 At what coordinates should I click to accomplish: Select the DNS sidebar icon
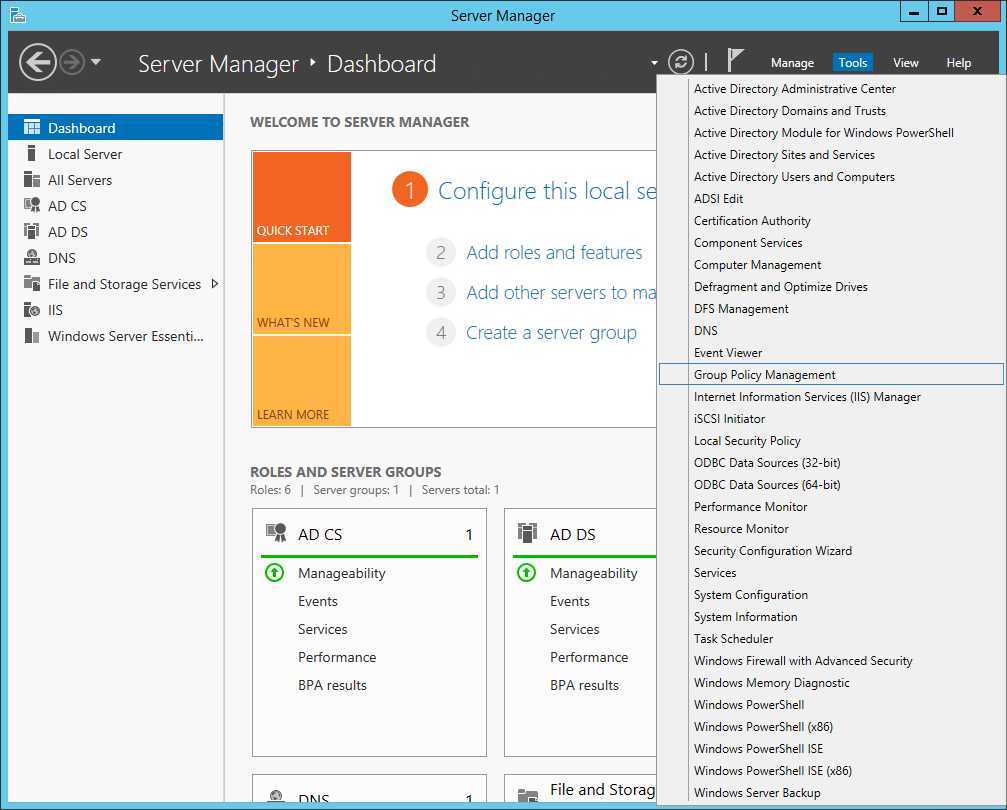pyautogui.click(x=31, y=258)
